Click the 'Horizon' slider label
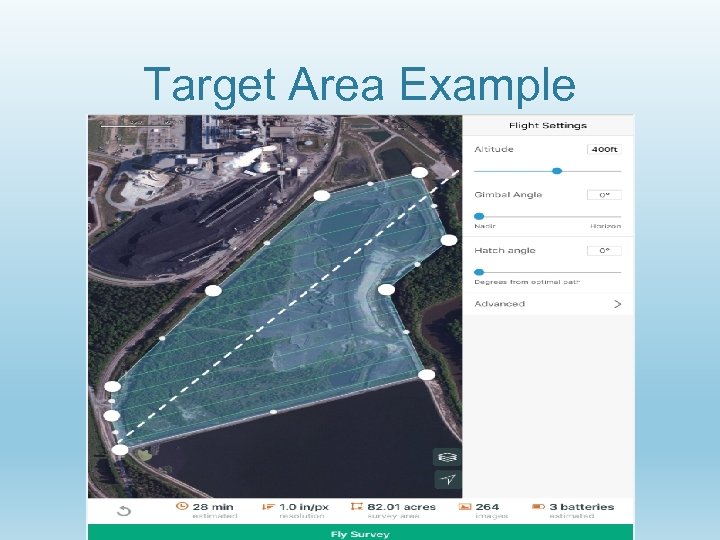 pyautogui.click(x=606, y=226)
